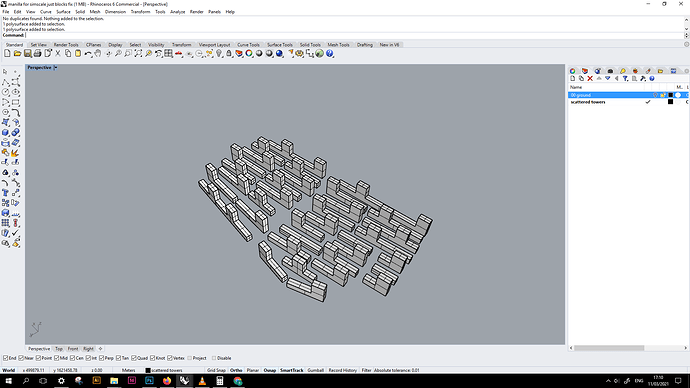
Task: Select the Box solid tool in sidebar
Action: (5, 132)
